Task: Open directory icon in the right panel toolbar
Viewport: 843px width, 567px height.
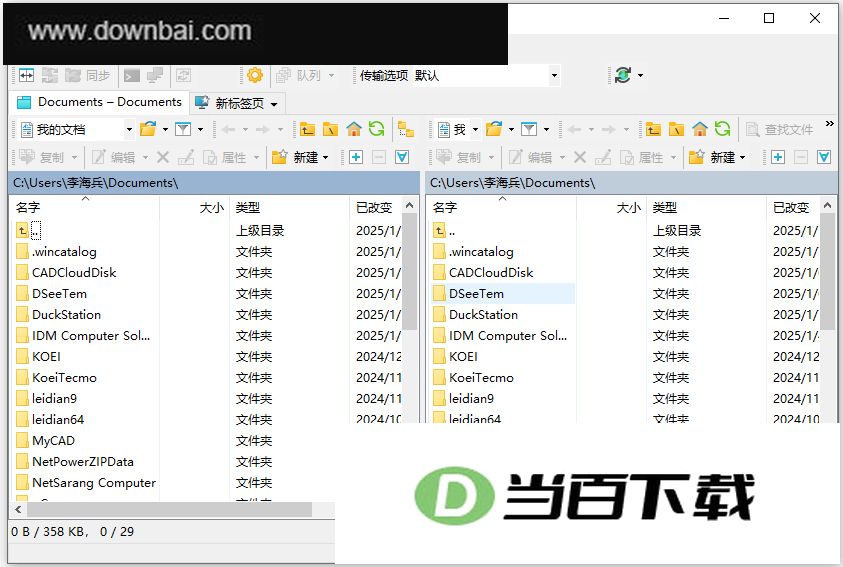Action: [x=494, y=129]
